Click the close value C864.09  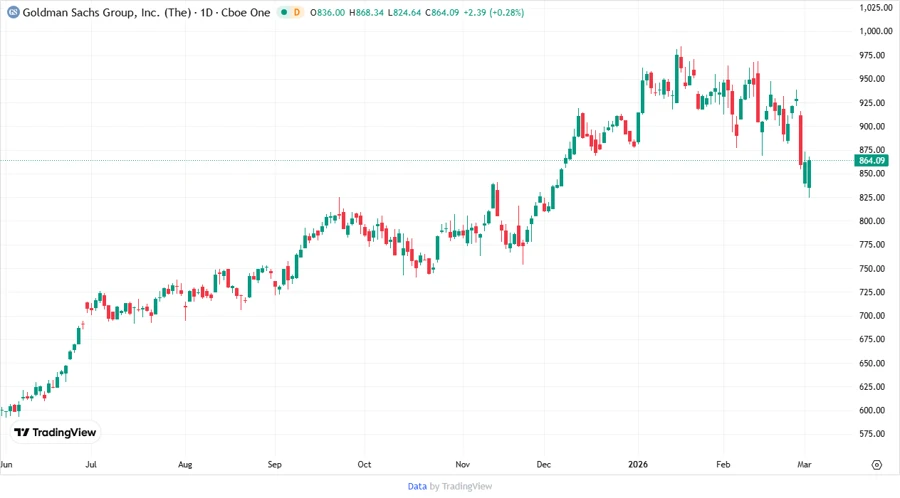pos(442,12)
